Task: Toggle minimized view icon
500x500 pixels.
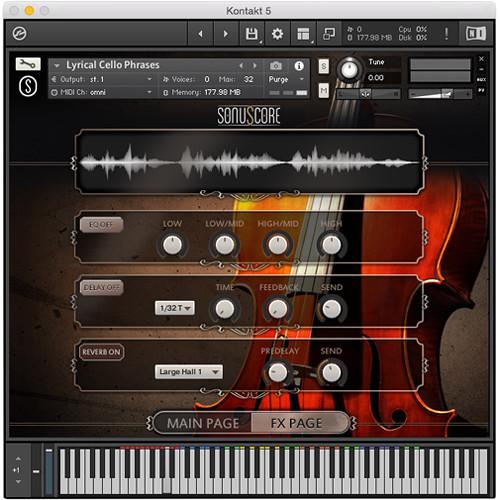Action: click(329, 34)
